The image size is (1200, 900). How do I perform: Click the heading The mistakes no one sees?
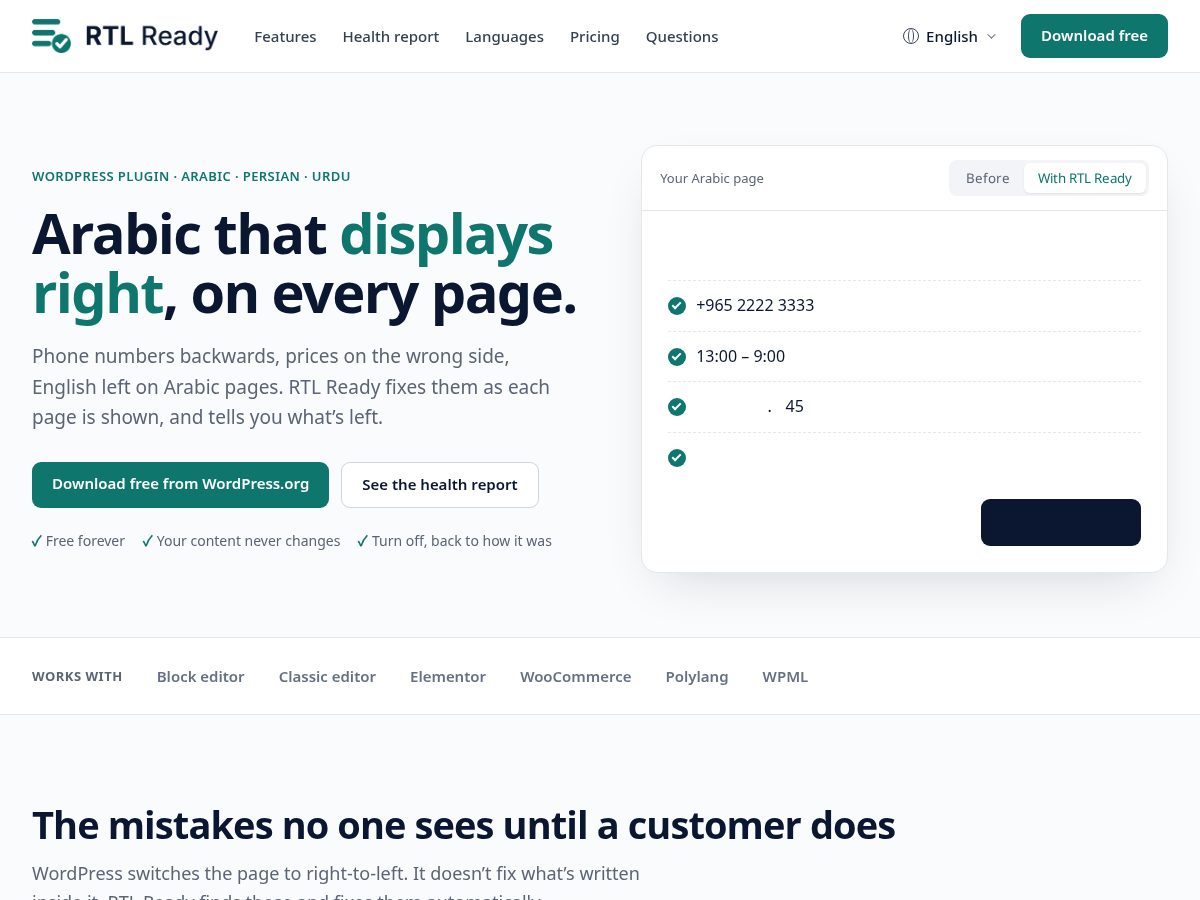pyautogui.click(x=463, y=826)
